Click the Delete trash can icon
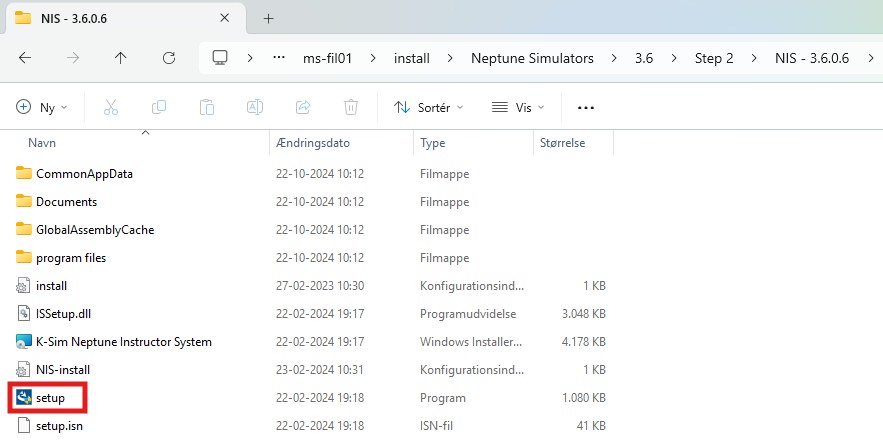Image resolution: width=883 pixels, height=445 pixels. pyautogui.click(x=351, y=107)
